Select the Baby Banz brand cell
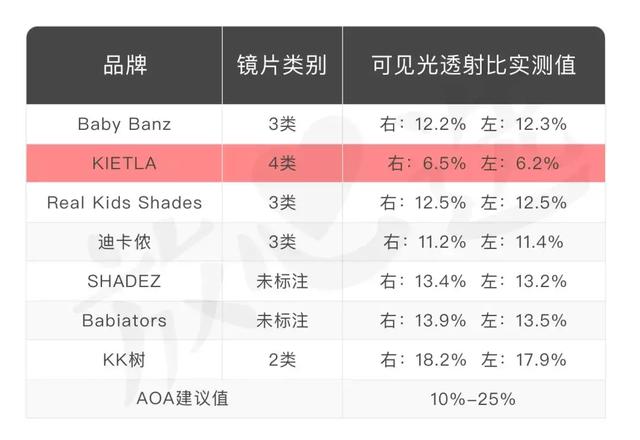This screenshot has width=640, height=440. 124,125
